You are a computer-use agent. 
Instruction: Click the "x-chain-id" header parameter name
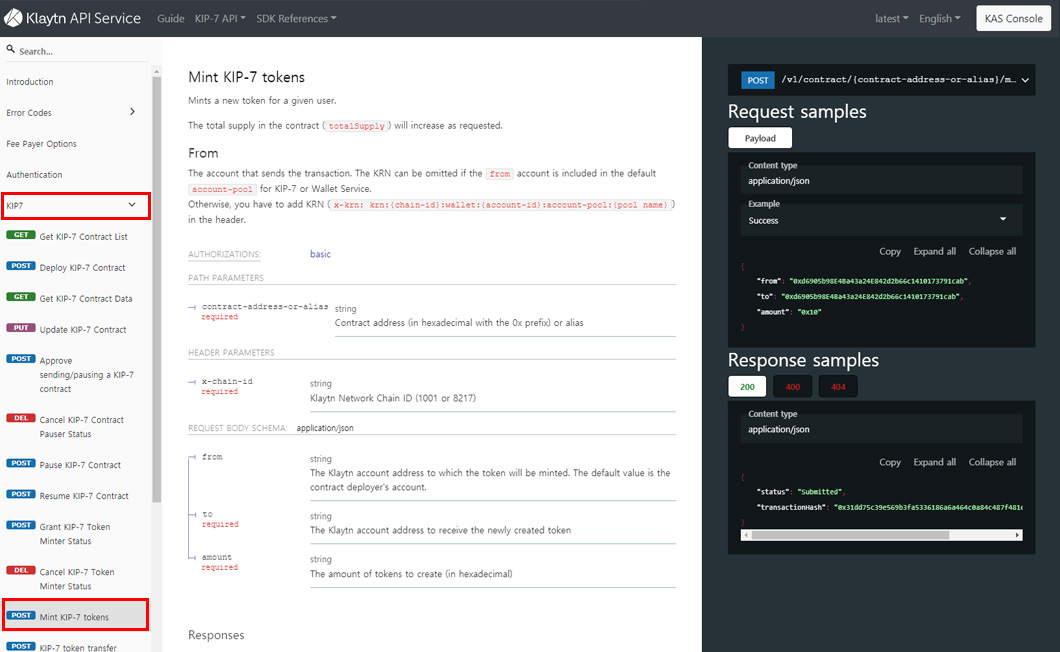pyautogui.click(x=227, y=381)
